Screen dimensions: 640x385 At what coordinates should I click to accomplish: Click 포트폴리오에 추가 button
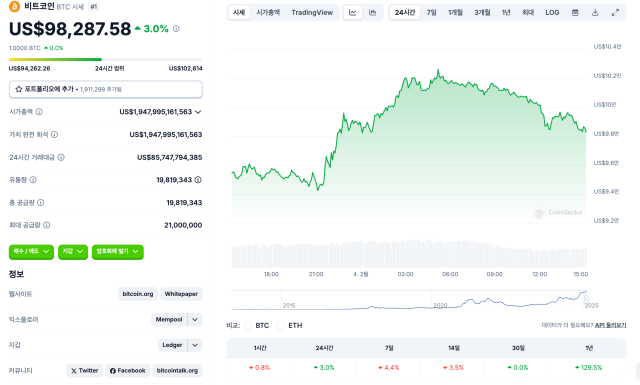coord(106,89)
